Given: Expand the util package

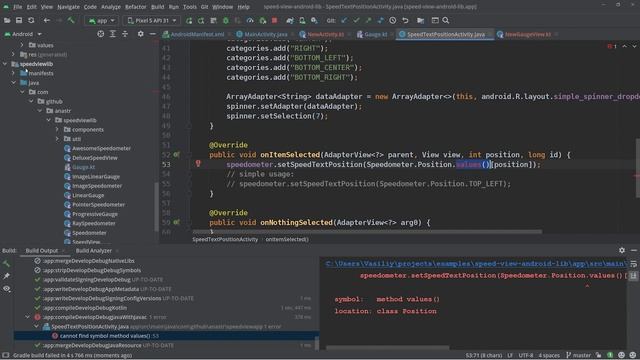Looking at the screenshot, I should point(57,139).
